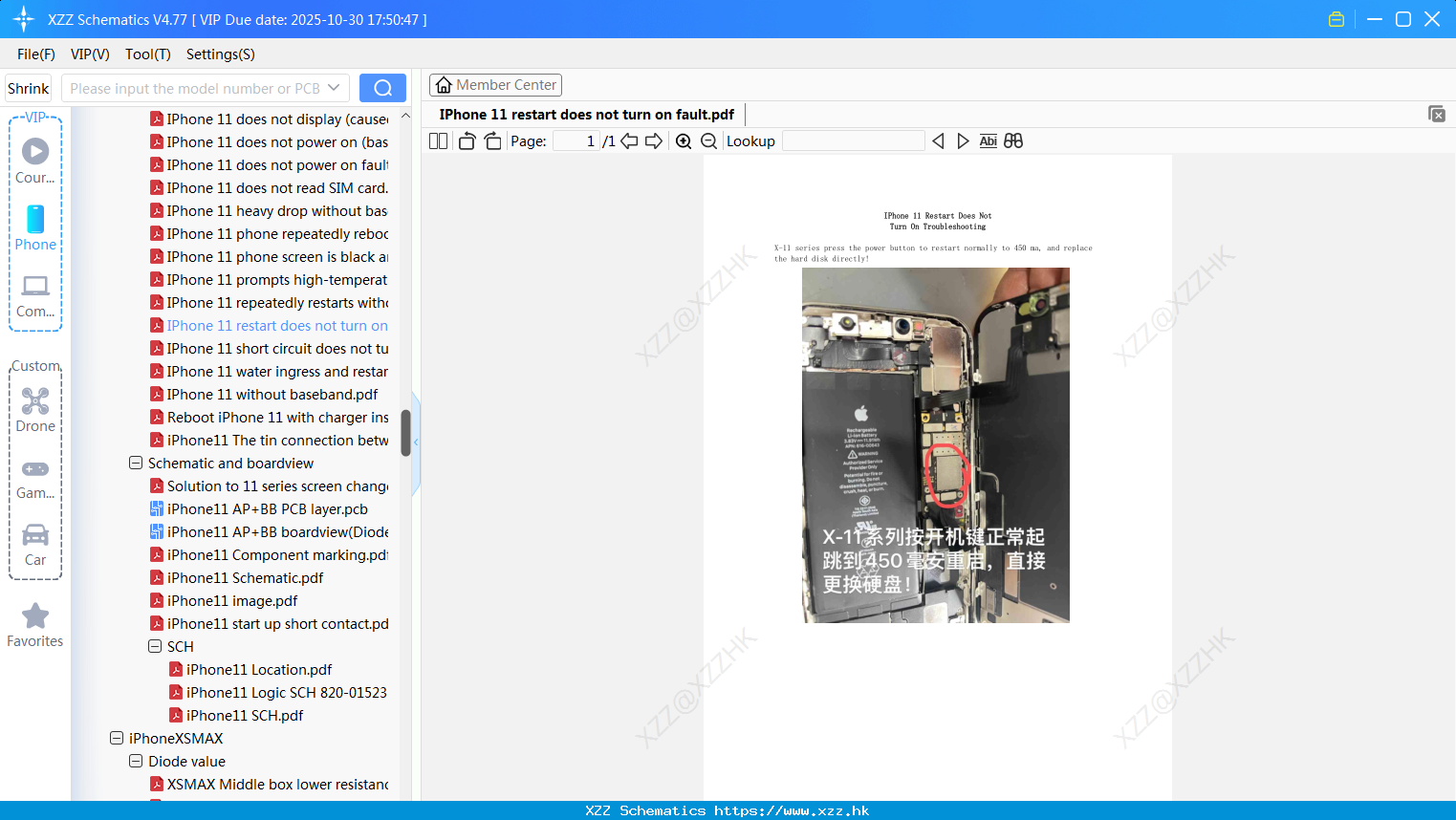Collapse the iPhoneXSMAX tree node

click(x=117, y=738)
